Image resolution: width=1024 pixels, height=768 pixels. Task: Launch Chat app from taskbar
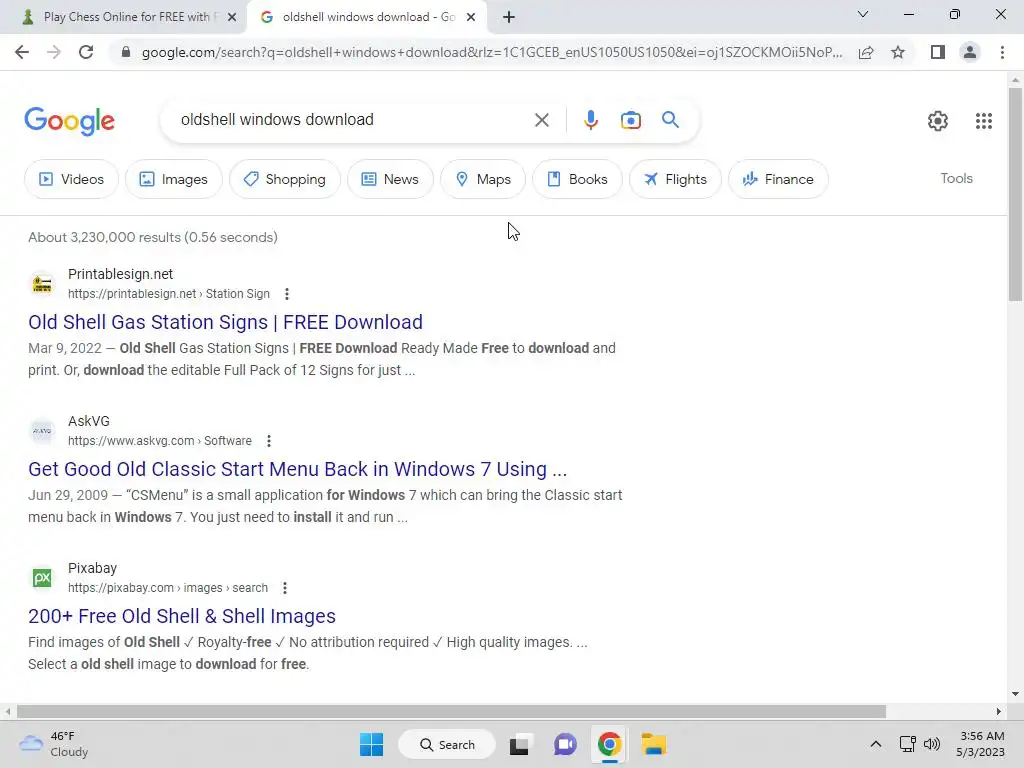(565, 744)
